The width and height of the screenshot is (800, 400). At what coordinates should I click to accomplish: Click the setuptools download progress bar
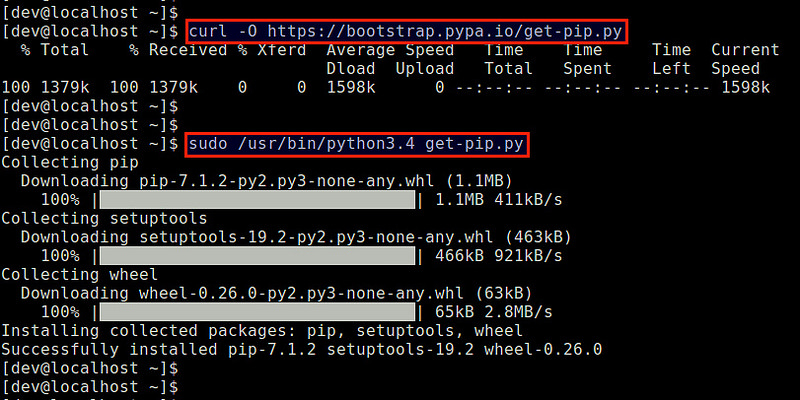point(254,256)
